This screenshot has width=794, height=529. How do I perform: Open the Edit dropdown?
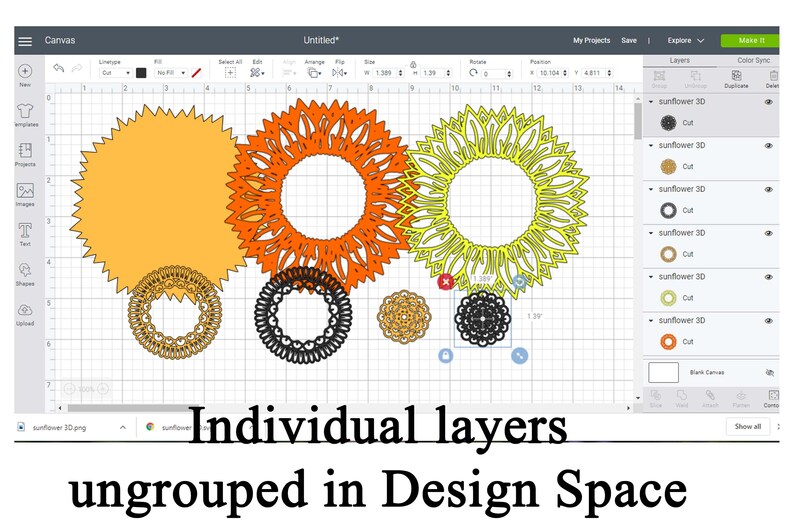click(257, 73)
